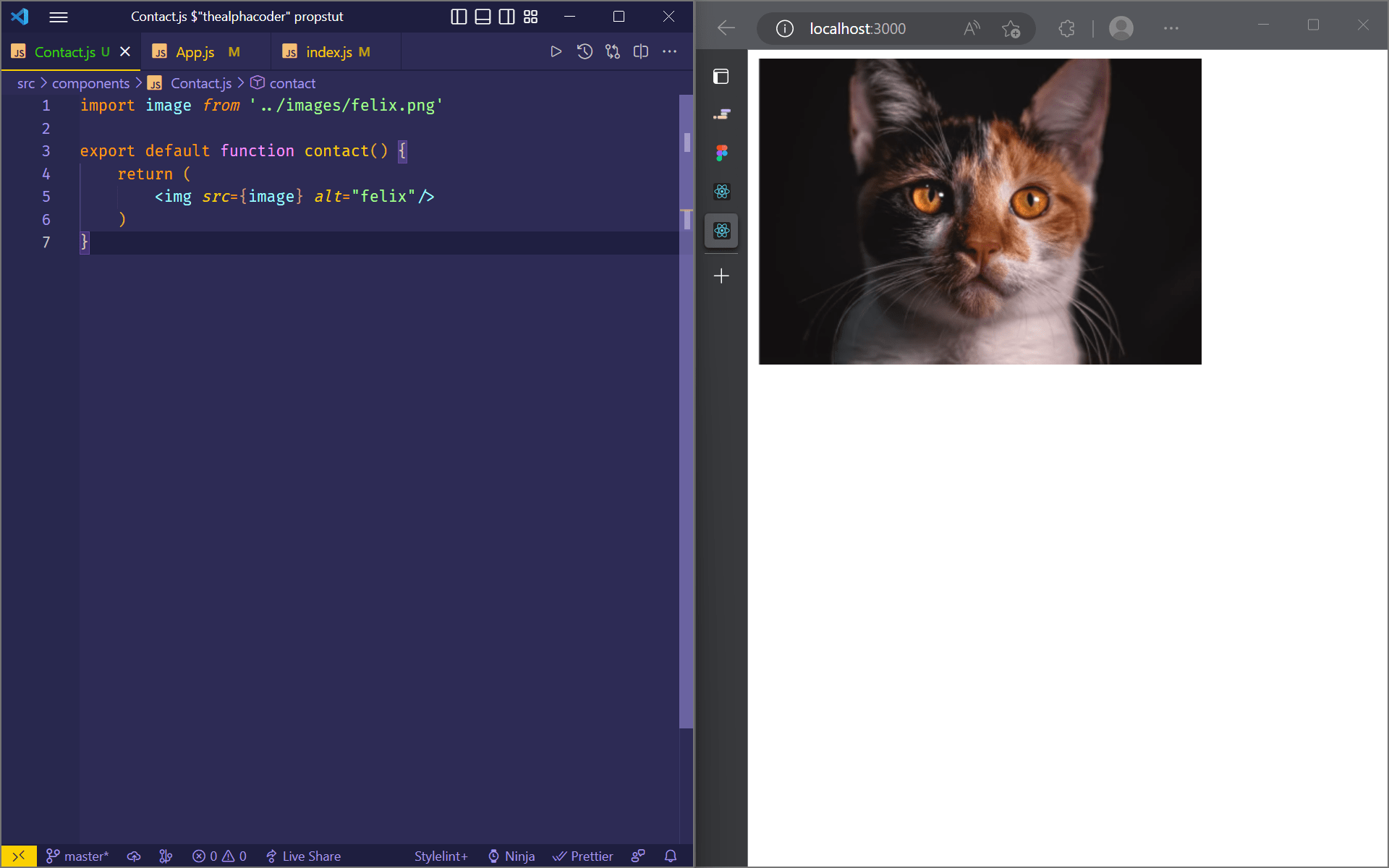Start a Live Share session
The height and width of the screenshot is (868, 1389).
[x=303, y=856]
